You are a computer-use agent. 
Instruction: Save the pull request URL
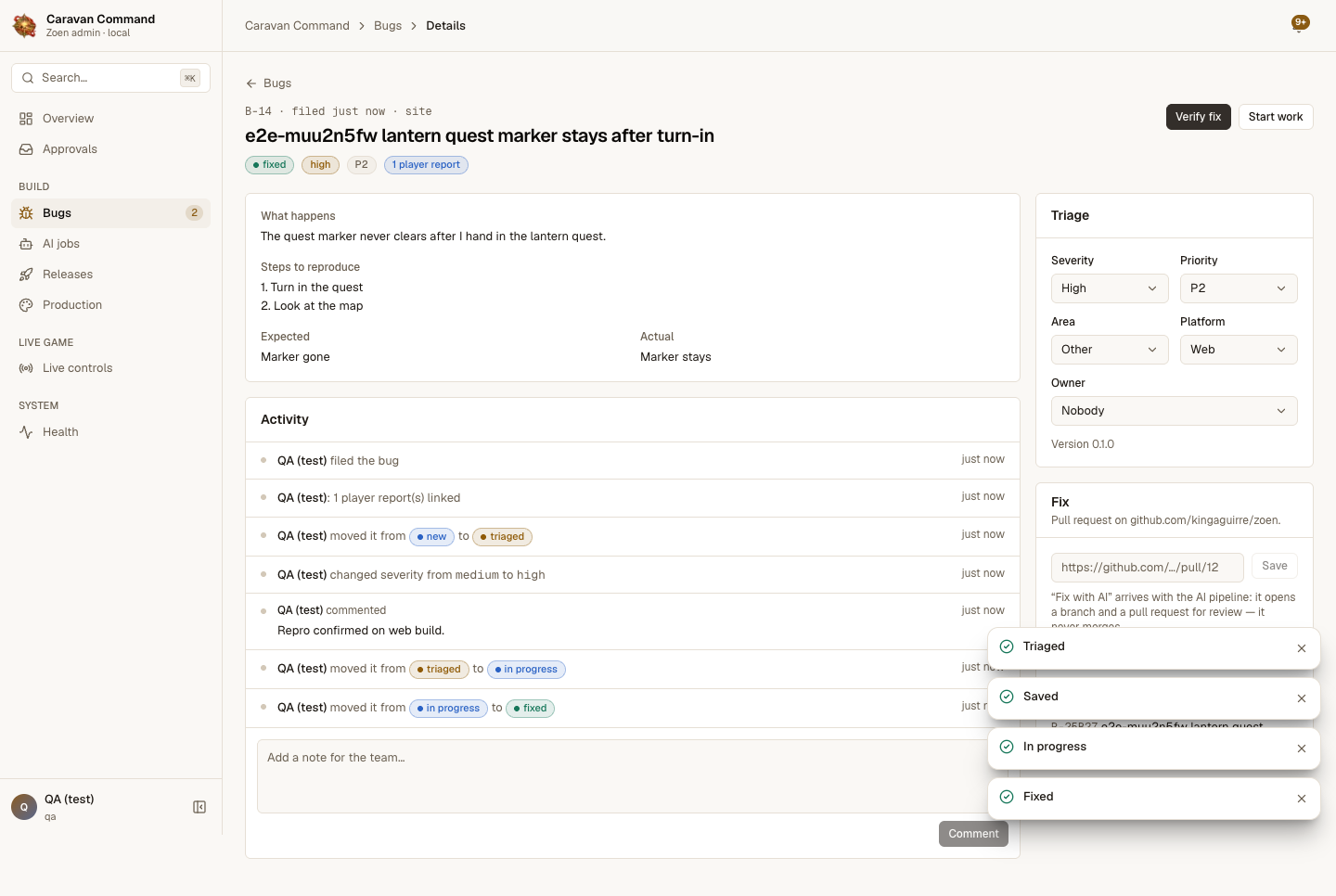point(1275,566)
